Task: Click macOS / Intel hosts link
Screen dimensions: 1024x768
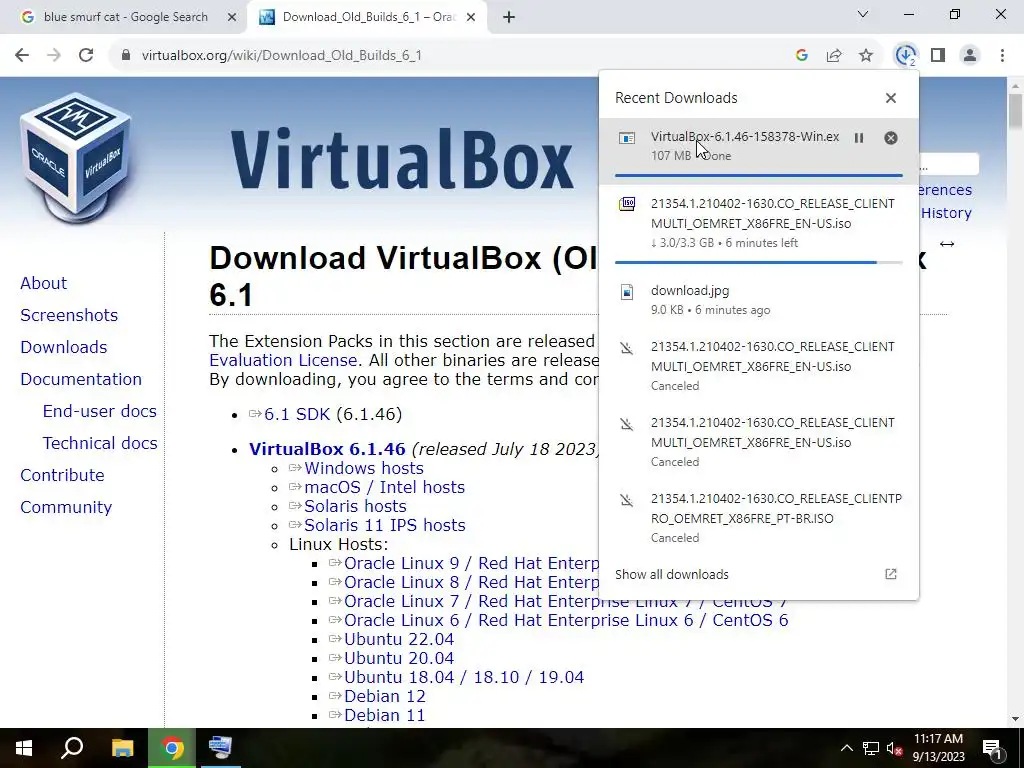Action: (x=385, y=488)
